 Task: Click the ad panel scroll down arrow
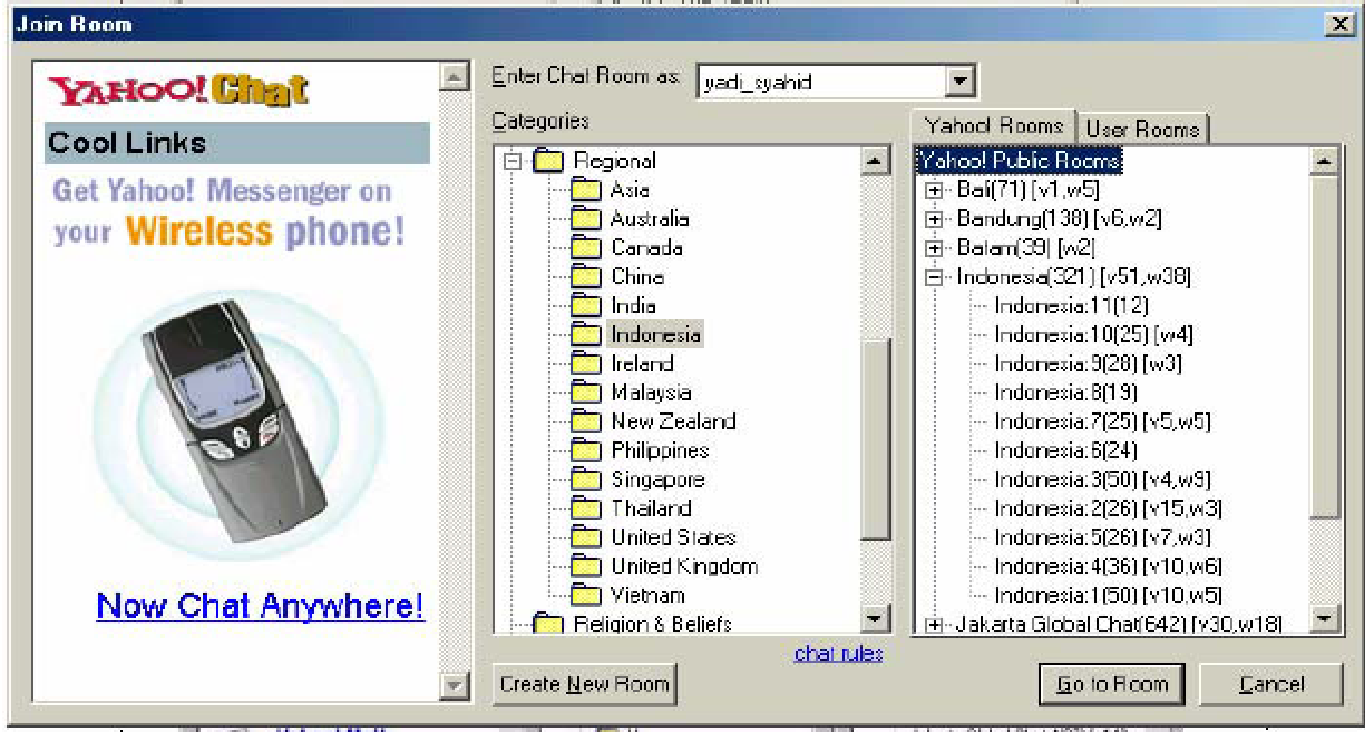(x=455, y=686)
